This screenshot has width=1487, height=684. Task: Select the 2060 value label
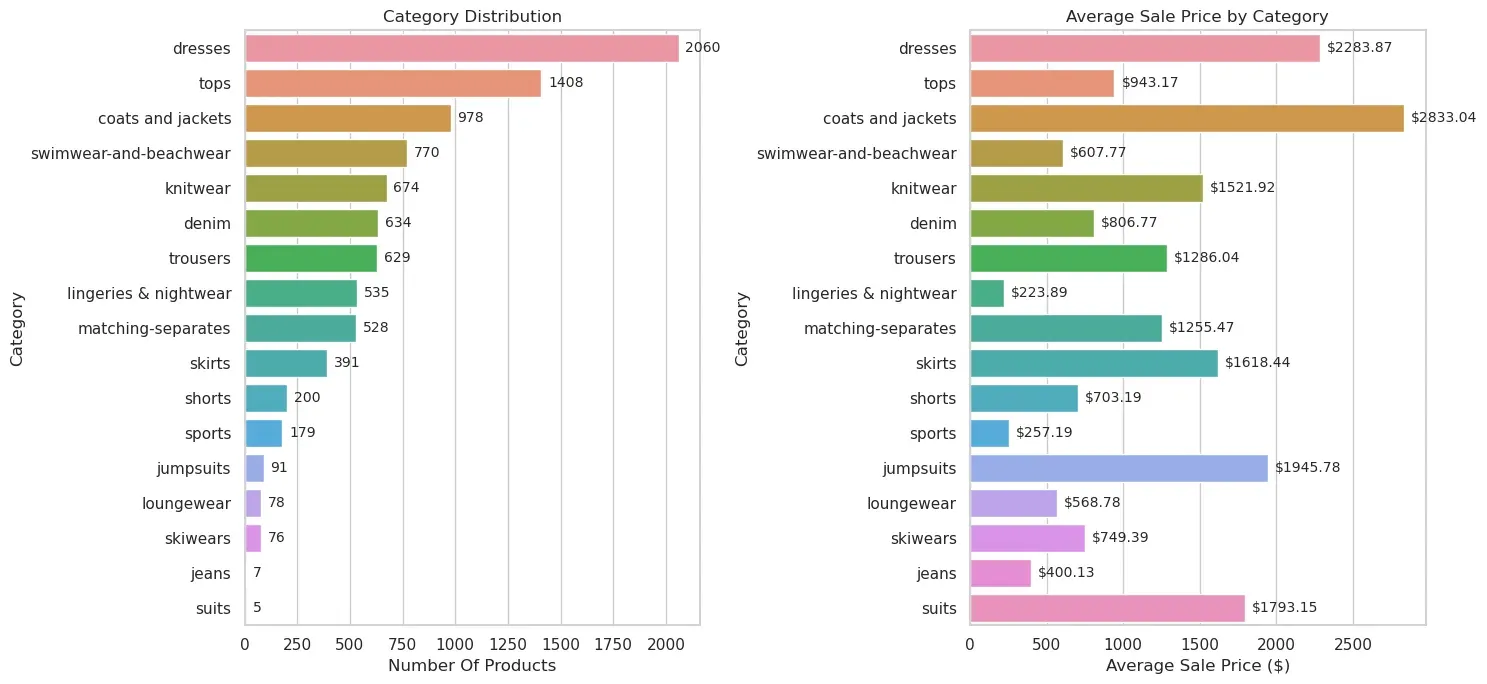pyautogui.click(x=702, y=48)
